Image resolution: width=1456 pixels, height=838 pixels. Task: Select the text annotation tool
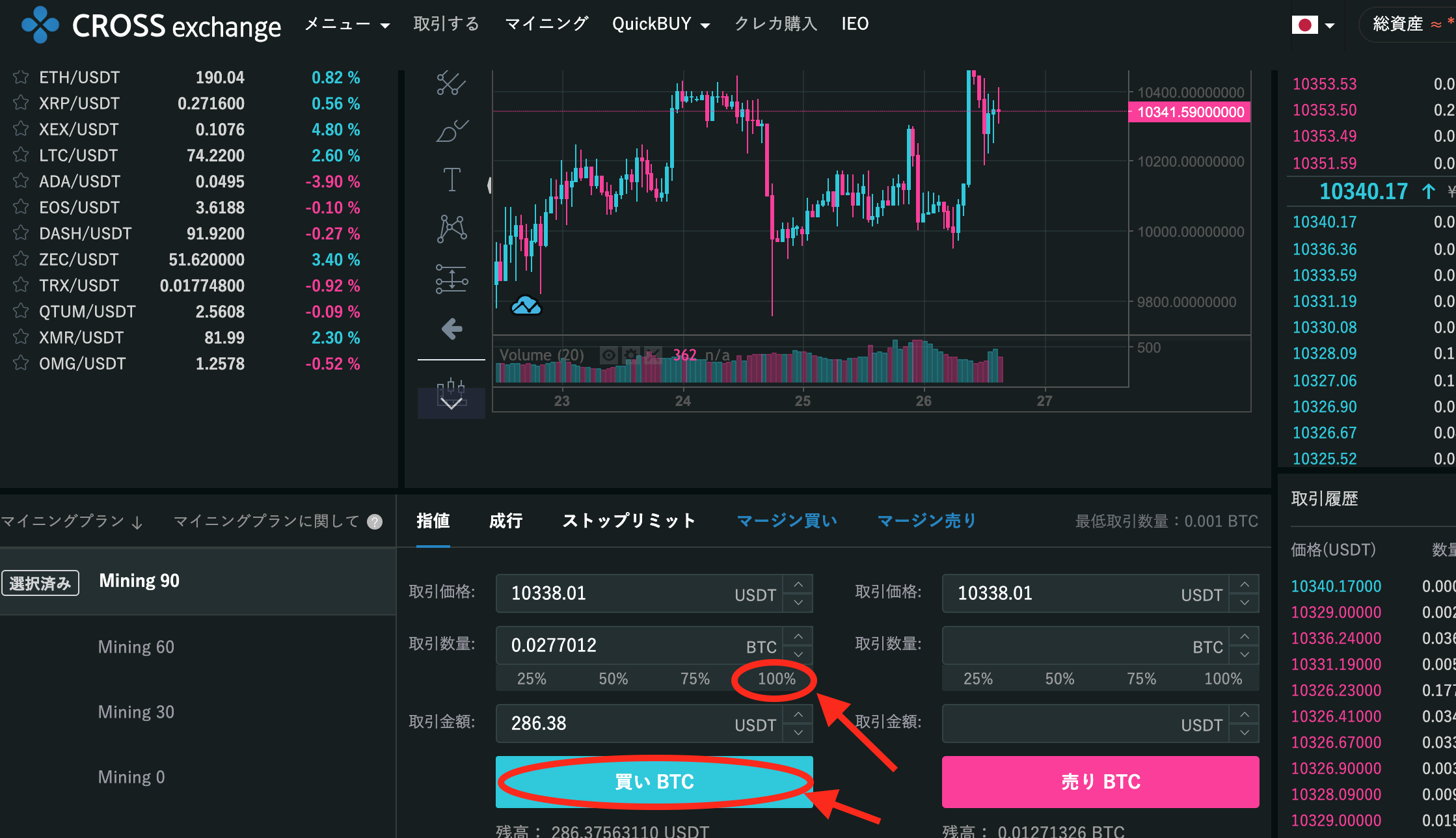[x=452, y=179]
